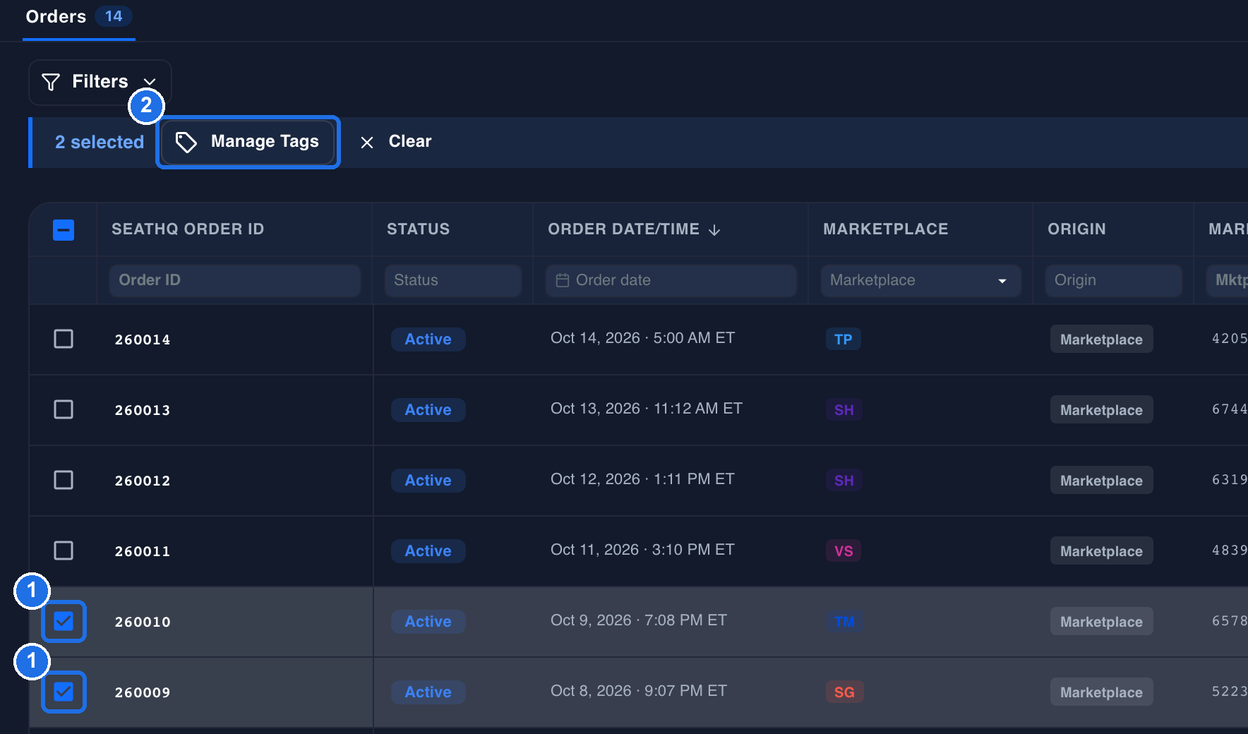Open the Order date filter picker
Screen dimensions: 1248x734
tap(671, 280)
